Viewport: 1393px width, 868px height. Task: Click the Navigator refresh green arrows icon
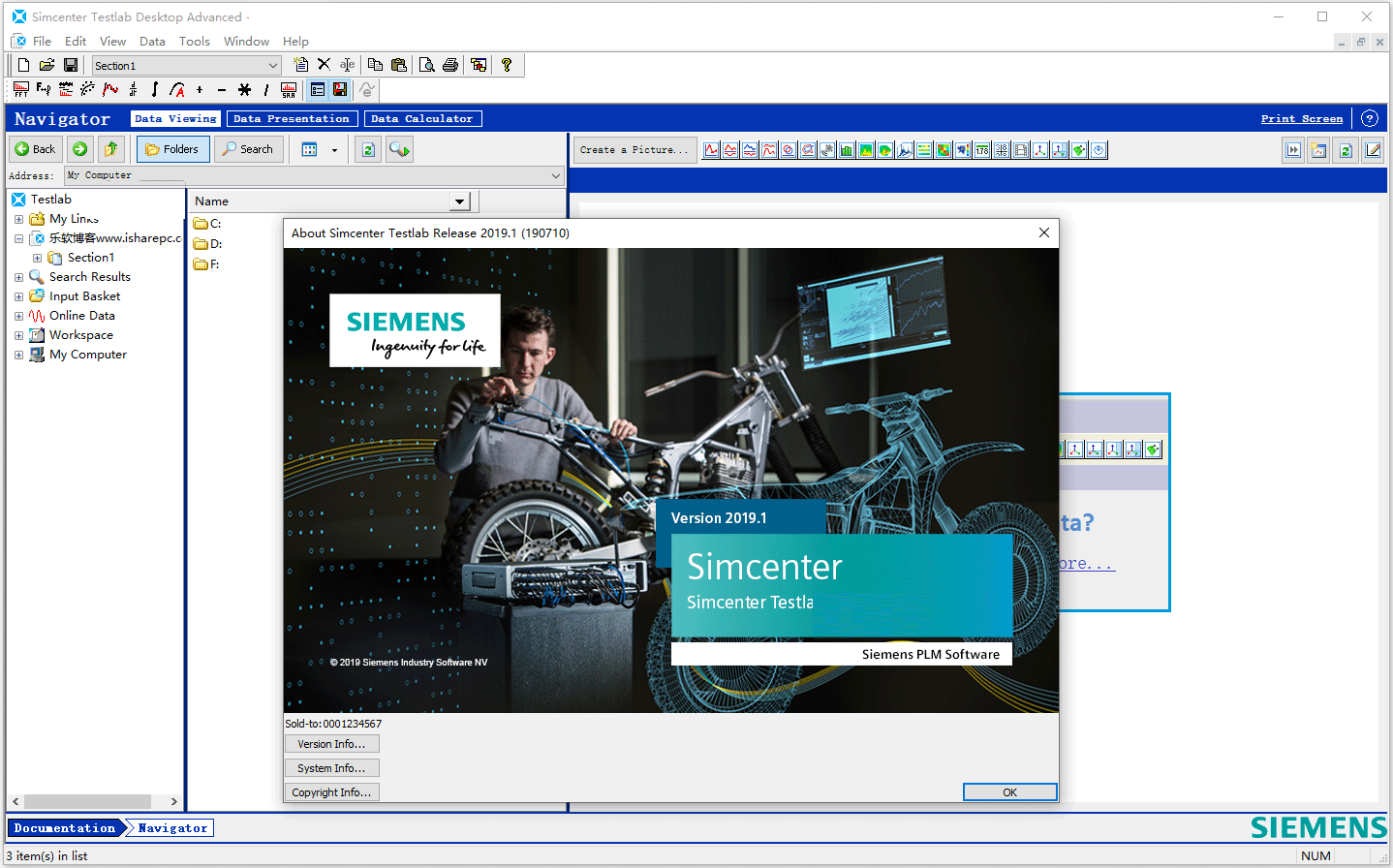(x=368, y=149)
